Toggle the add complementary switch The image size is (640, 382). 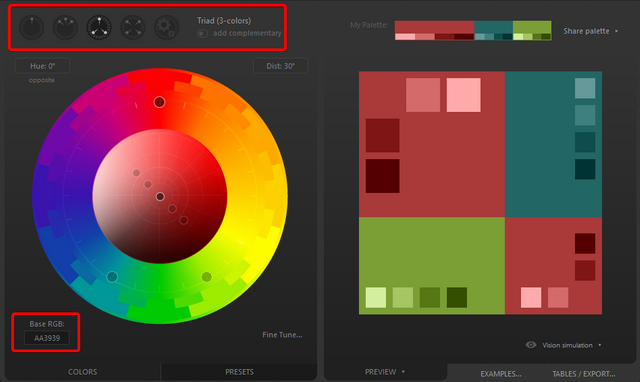(x=202, y=33)
